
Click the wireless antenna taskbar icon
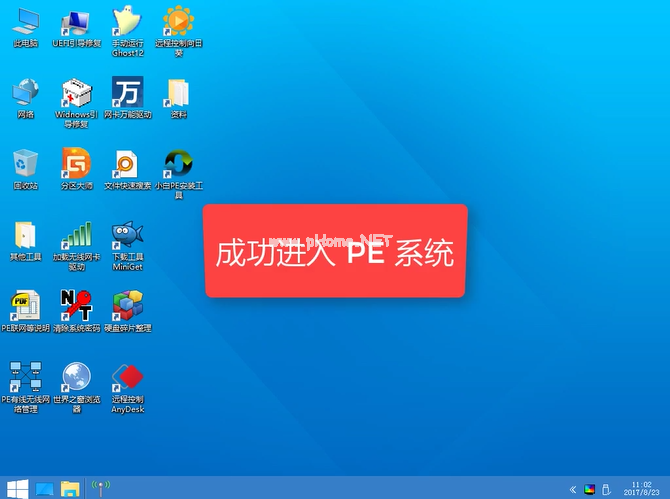click(x=101, y=488)
